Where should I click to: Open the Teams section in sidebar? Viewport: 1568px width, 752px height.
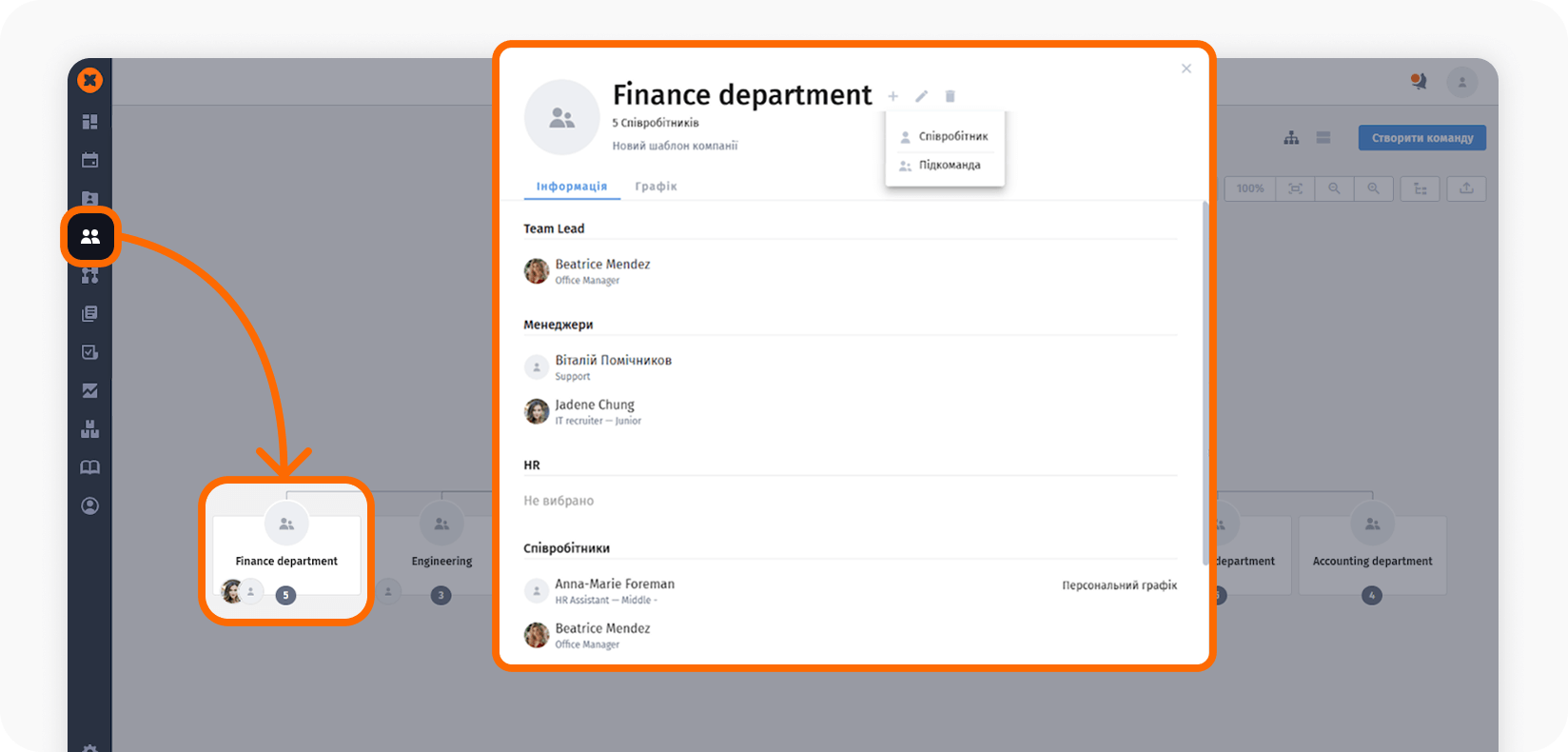tap(90, 236)
